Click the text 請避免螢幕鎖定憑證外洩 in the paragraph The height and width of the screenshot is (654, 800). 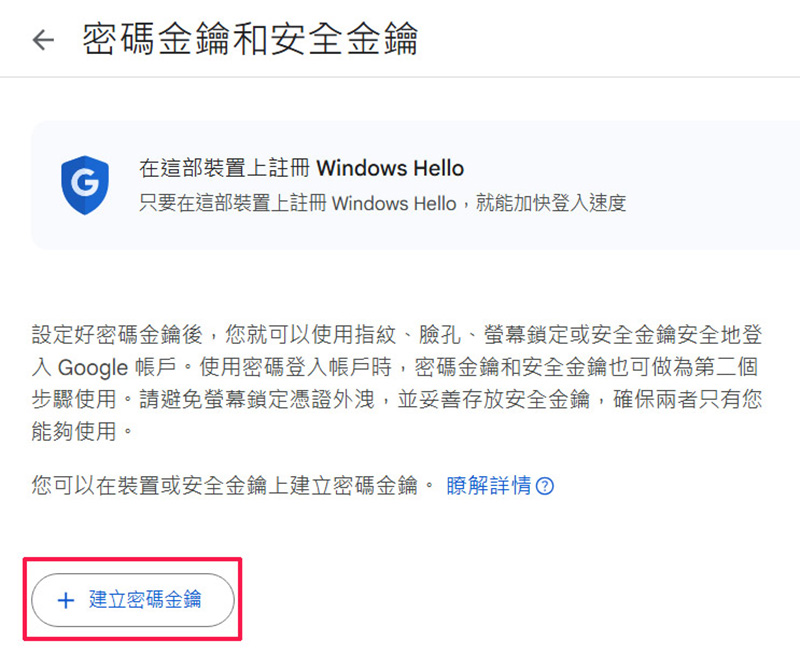[257, 399]
